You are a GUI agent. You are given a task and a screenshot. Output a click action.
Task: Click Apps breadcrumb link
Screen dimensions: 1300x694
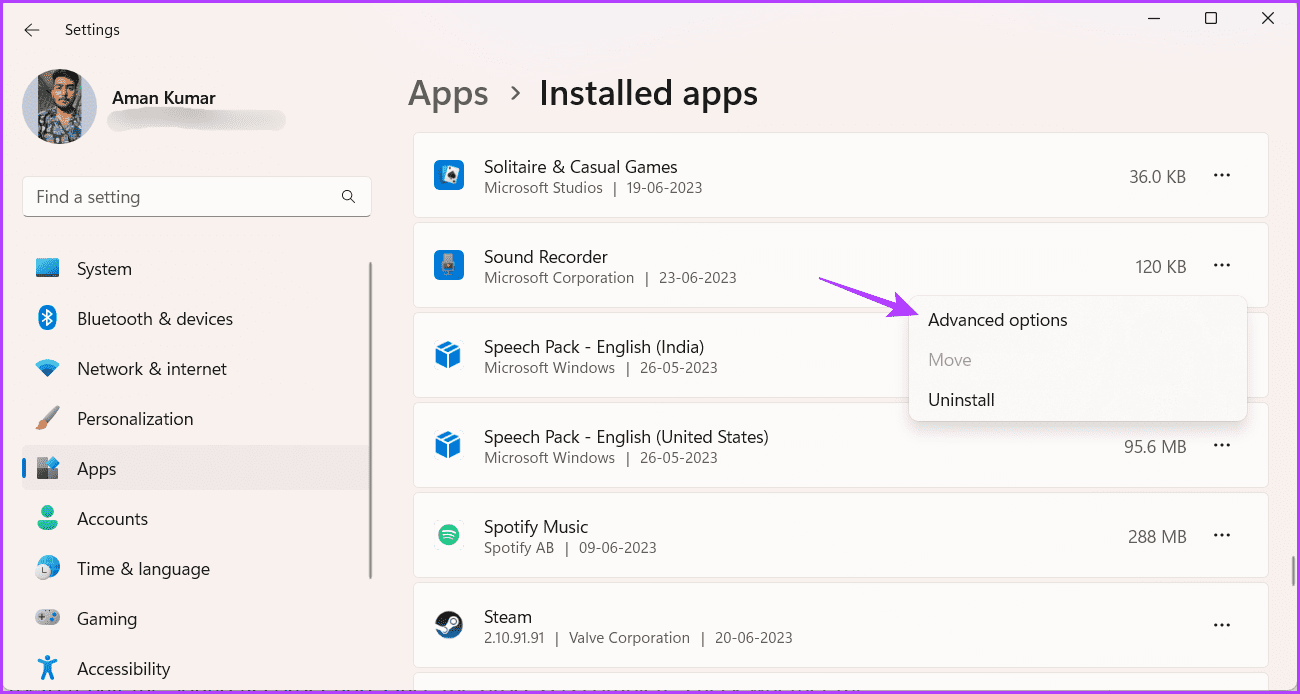(x=448, y=94)
